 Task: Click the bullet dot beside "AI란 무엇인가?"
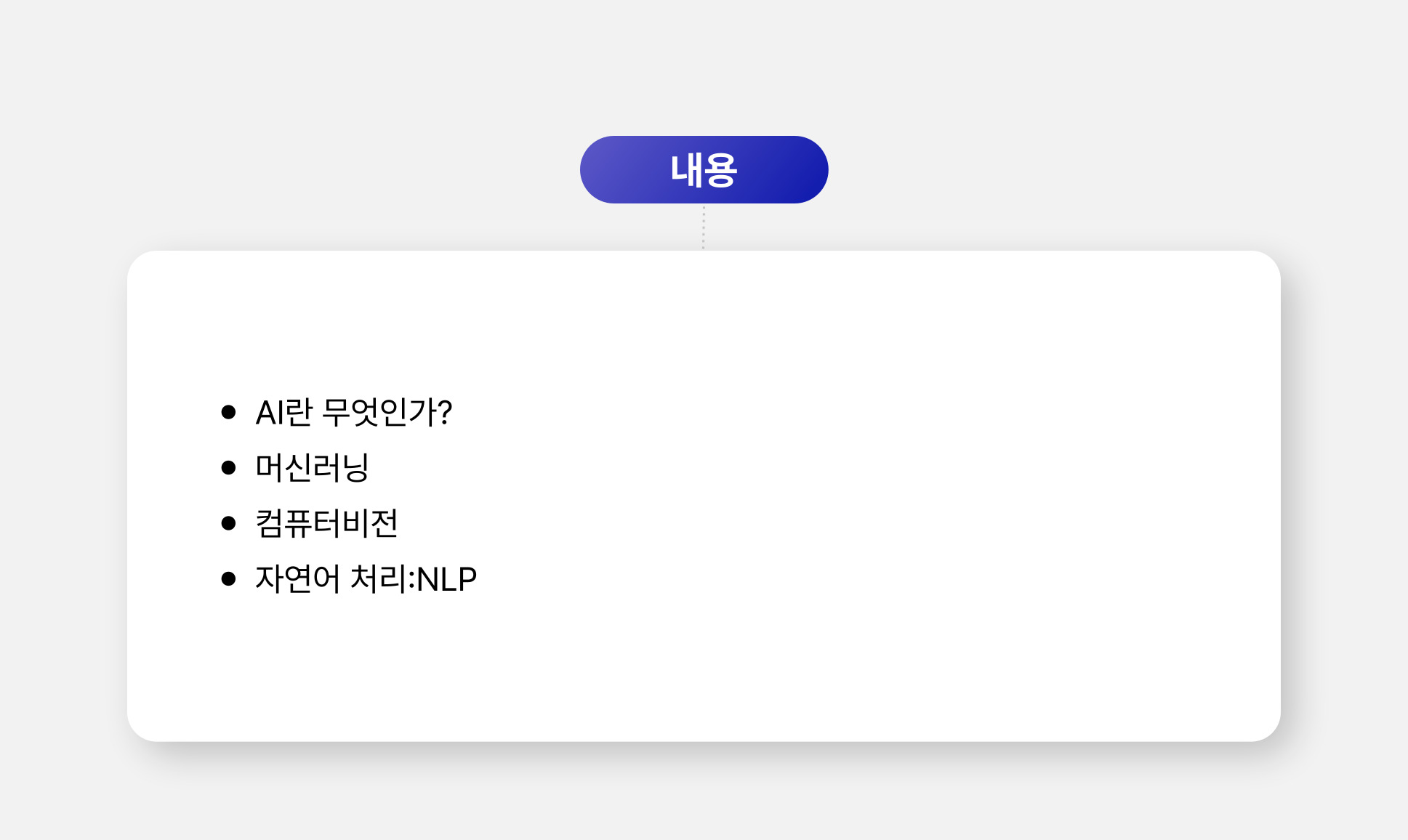[228, 412]
